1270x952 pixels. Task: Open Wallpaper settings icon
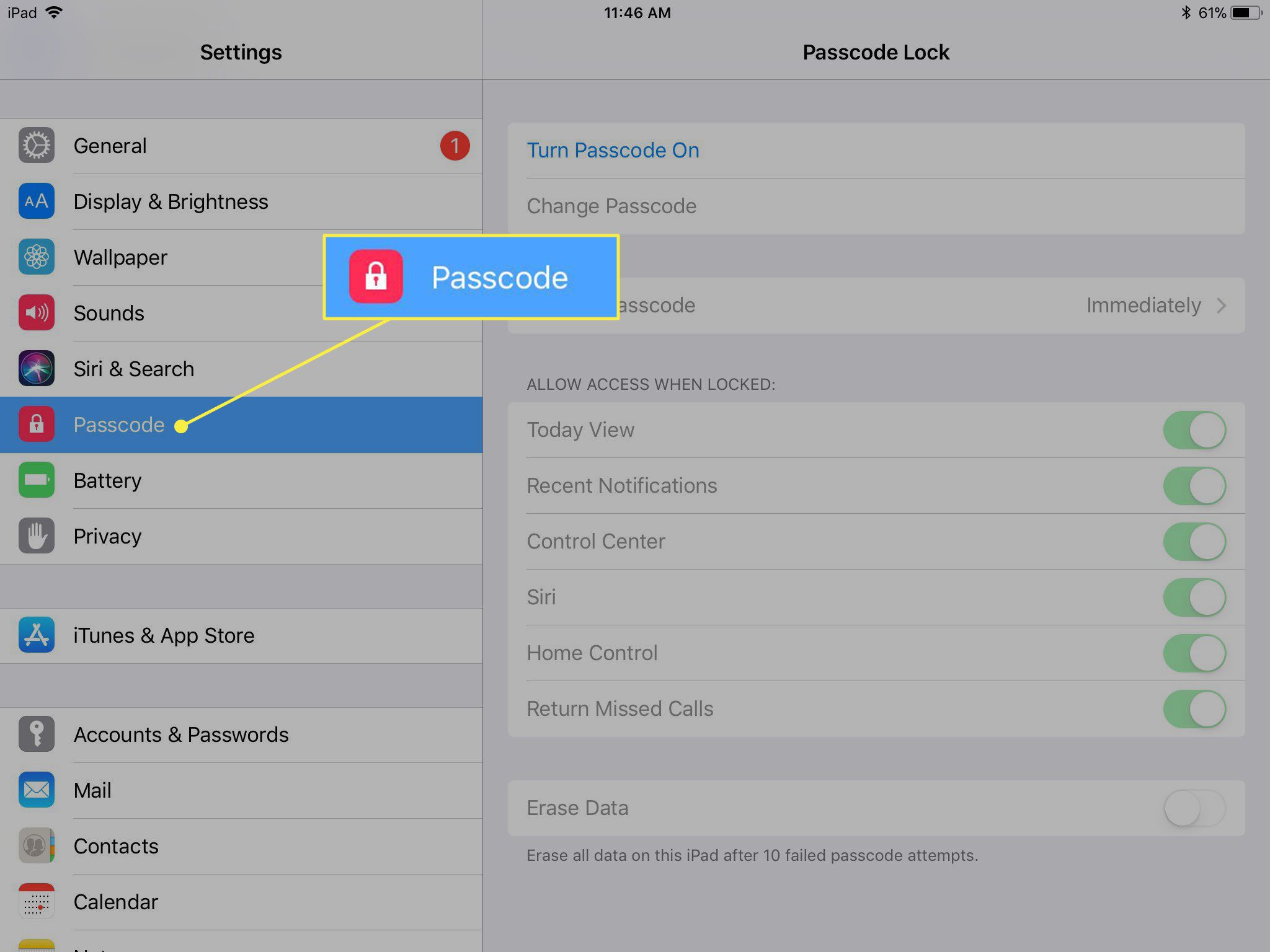pos(37,257)
